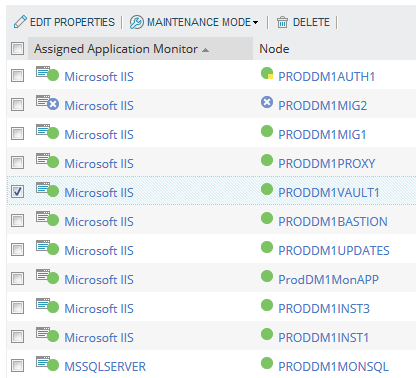
Task: Click application status icon for PRODDM1PROXY row
Action: (47, 160)
